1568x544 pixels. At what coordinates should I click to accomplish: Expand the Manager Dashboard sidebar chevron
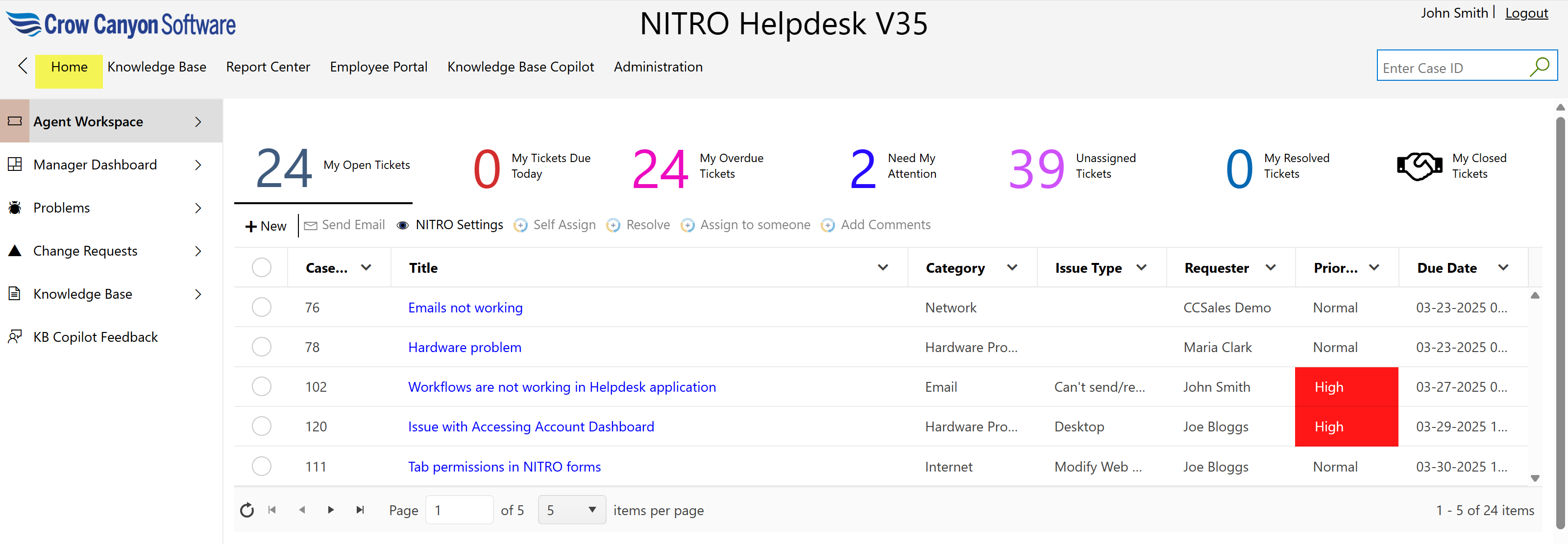(198, 165)
